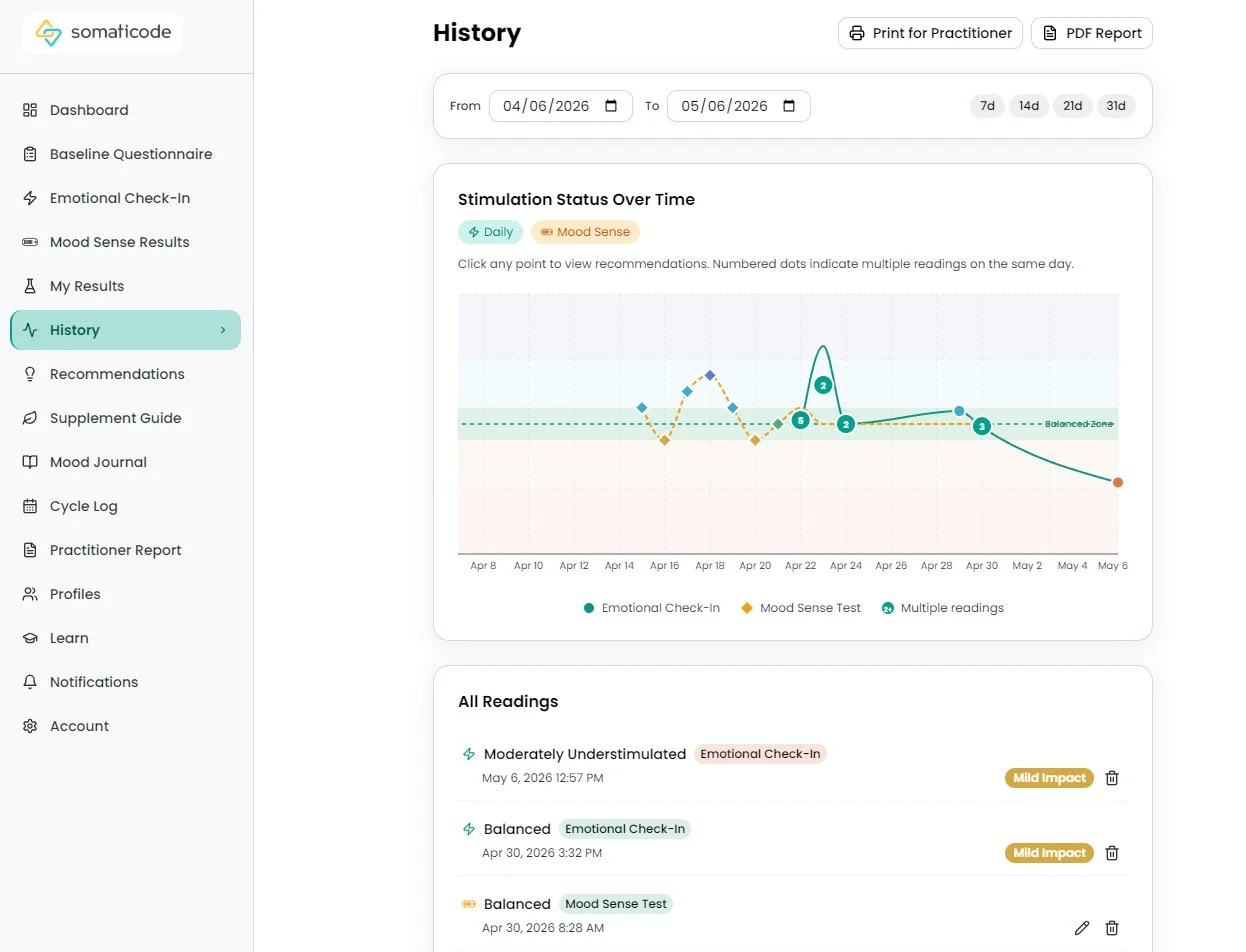
Task: Click the Recommendations lightbulb icon
Action: click(x=30, y=374)
